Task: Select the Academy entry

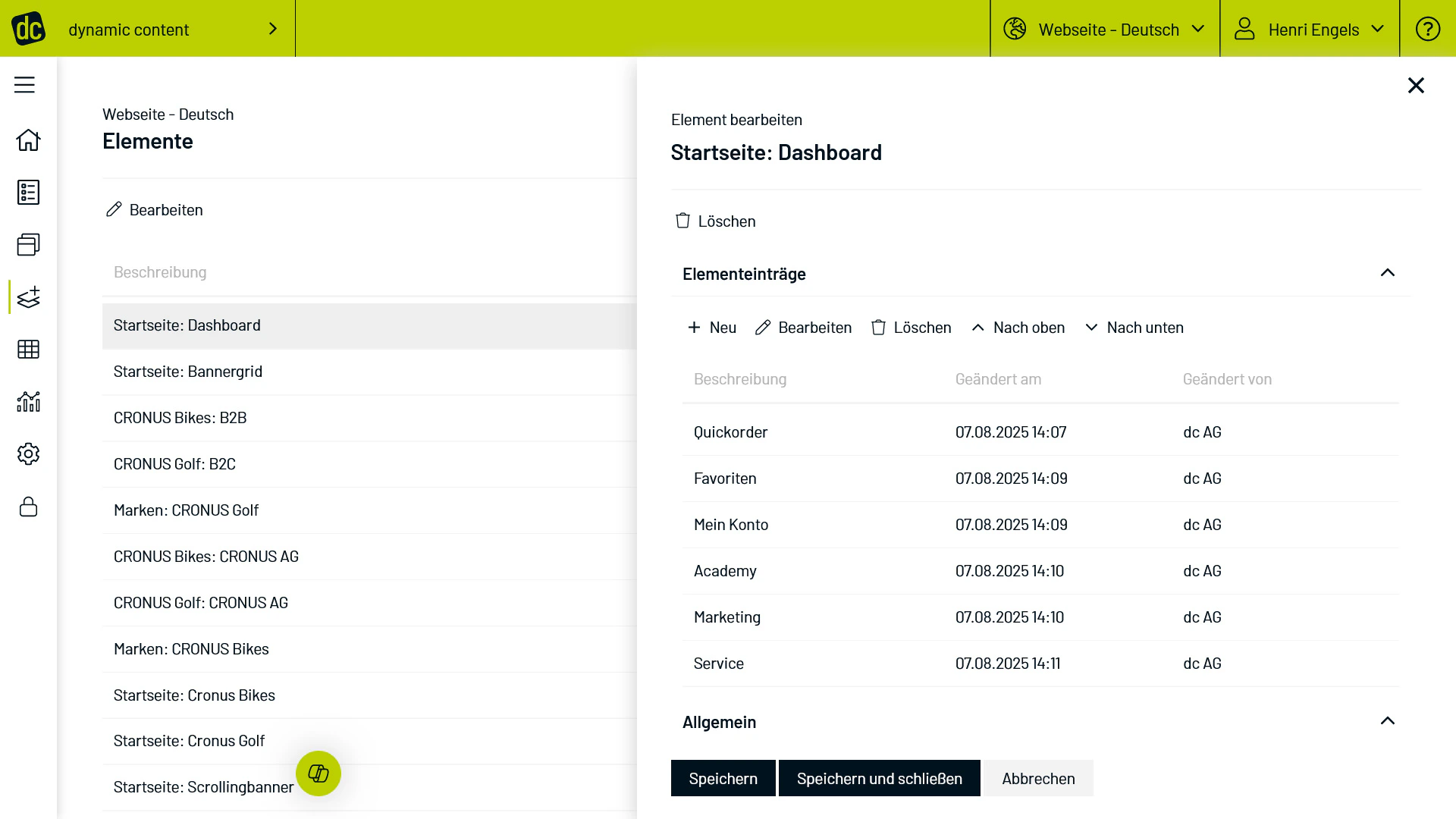Action: tap(1040, 571)
